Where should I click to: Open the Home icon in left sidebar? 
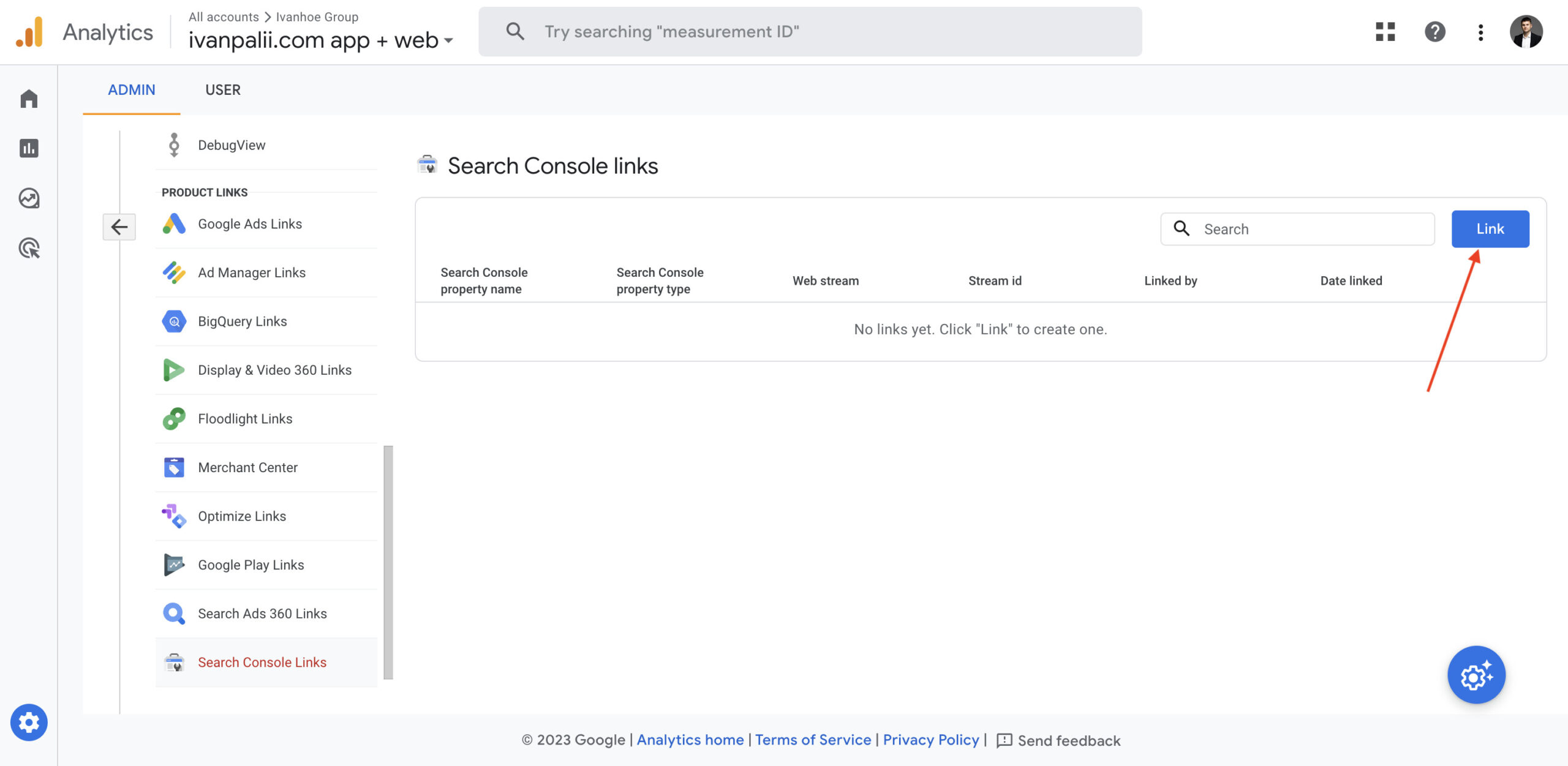(29, 99)
